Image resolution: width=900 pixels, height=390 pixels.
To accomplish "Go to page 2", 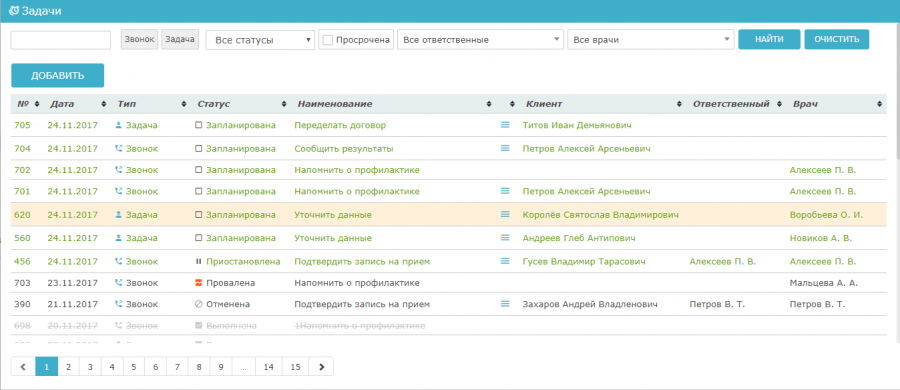I will point(68,366).
